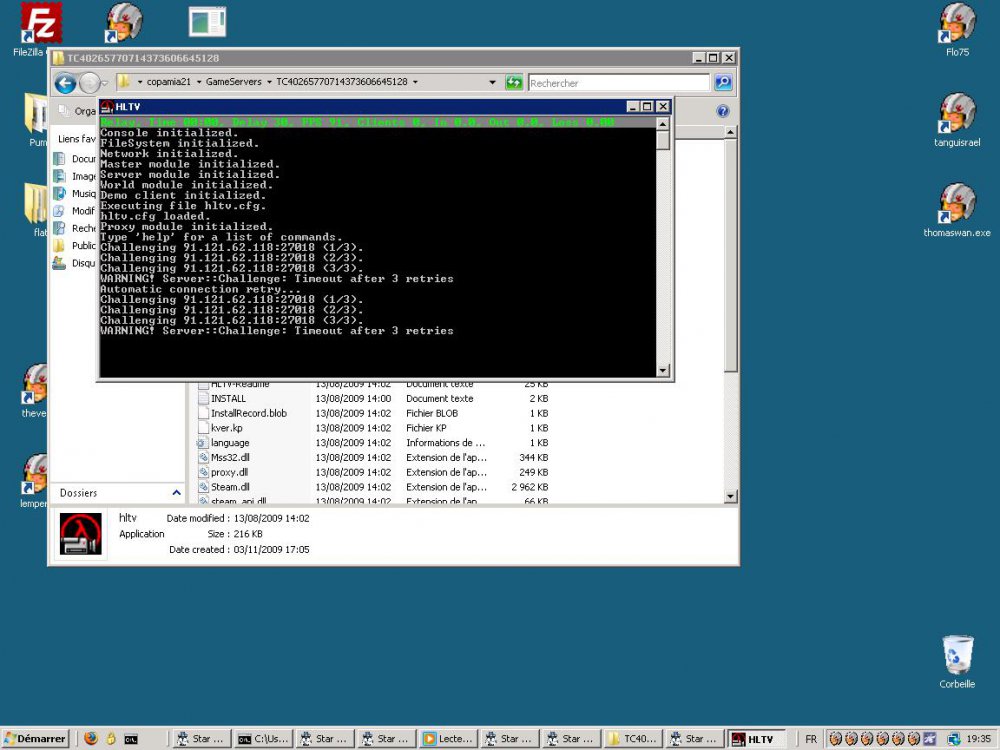
Task: Launch the Flo75 desktop shortcut
Action: [957, 23]
